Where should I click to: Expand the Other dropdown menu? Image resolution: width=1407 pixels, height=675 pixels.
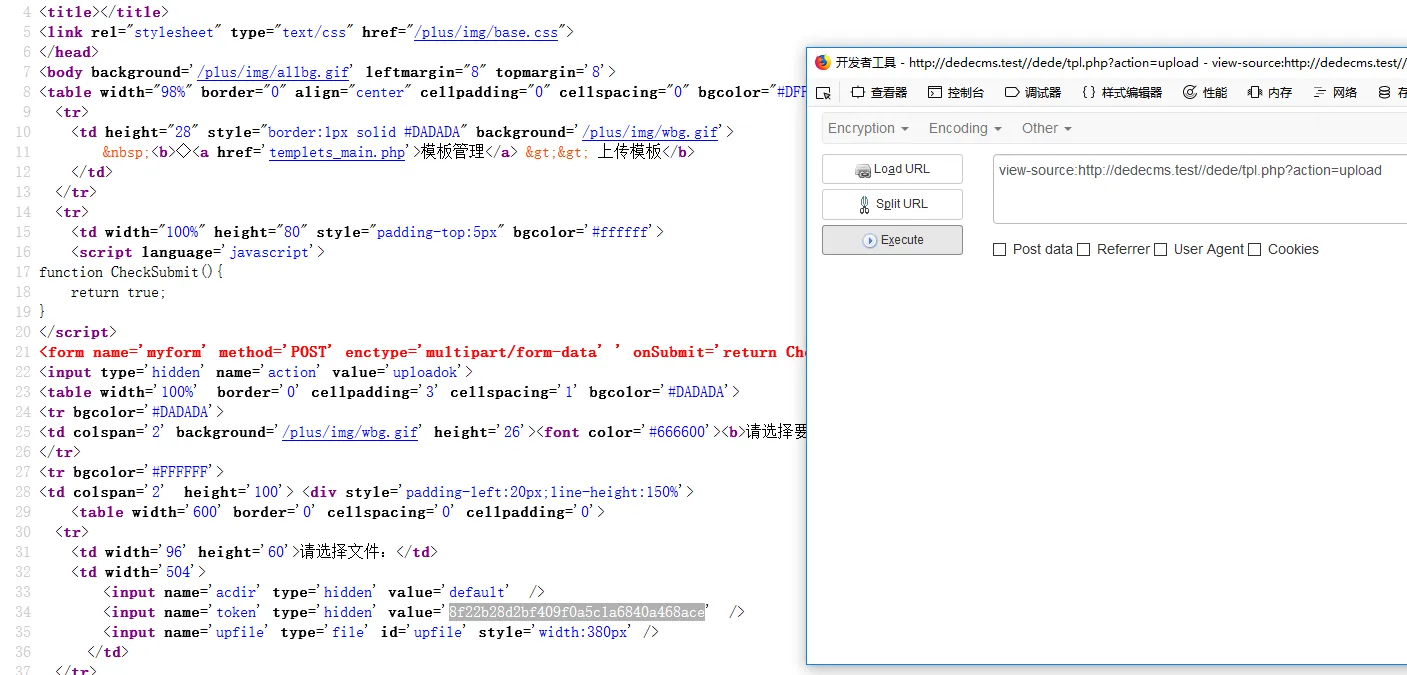[x=1046, y=128]
